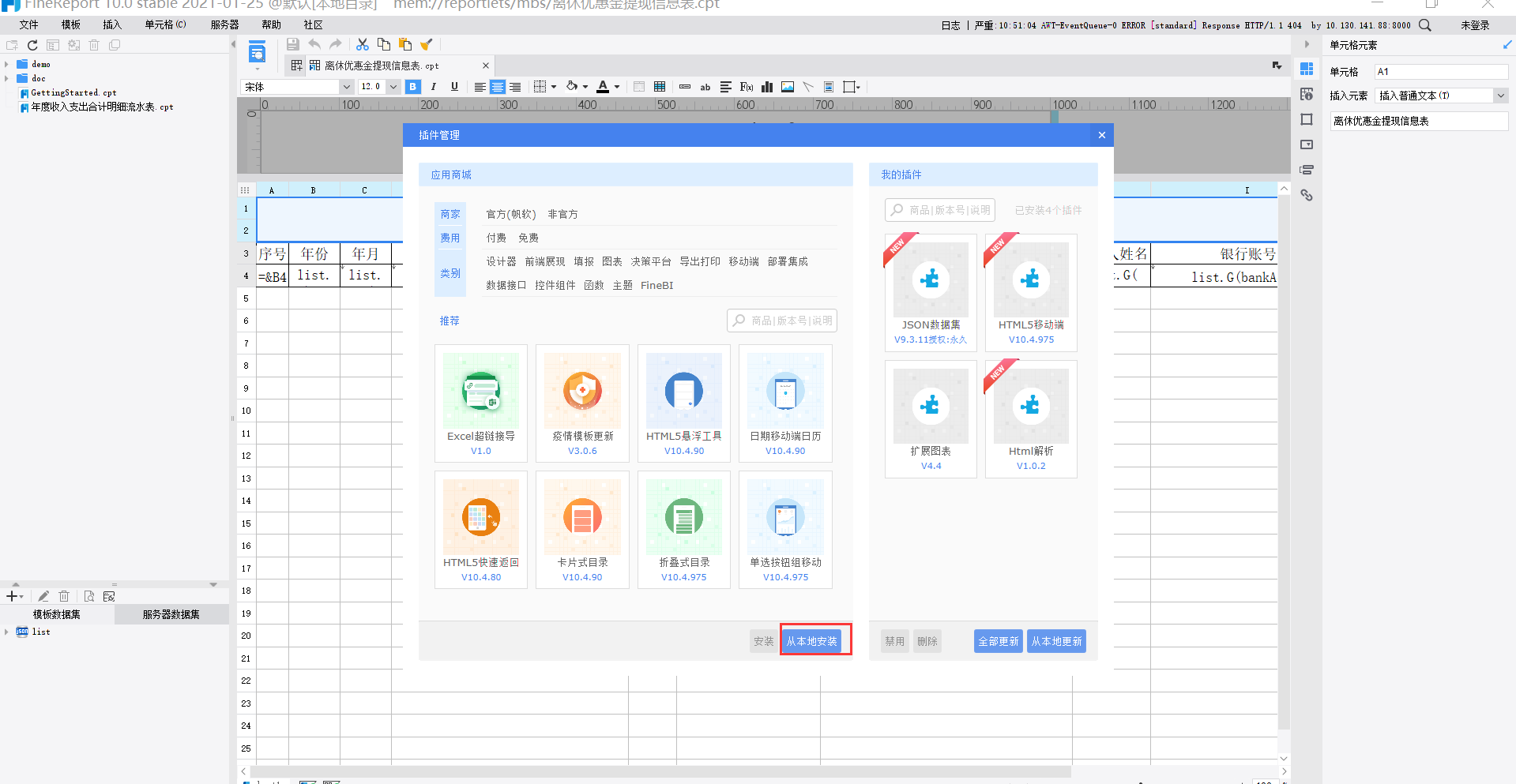1516x784 pixels.
Task: Click the 删除 button in My Plugins
Action: 927,641
